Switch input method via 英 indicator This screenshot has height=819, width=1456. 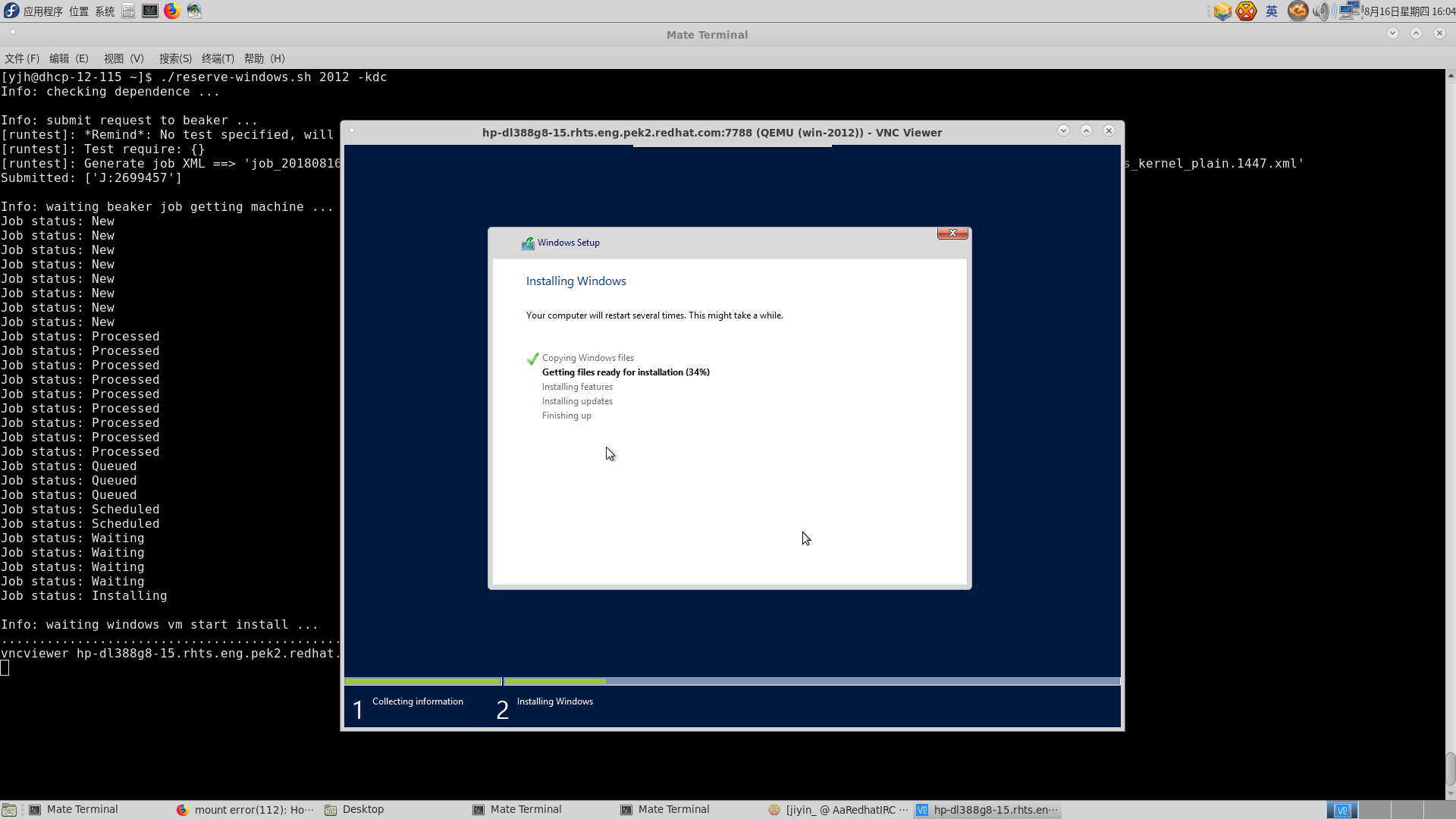pyautogui.click(x=1272, y=11)
